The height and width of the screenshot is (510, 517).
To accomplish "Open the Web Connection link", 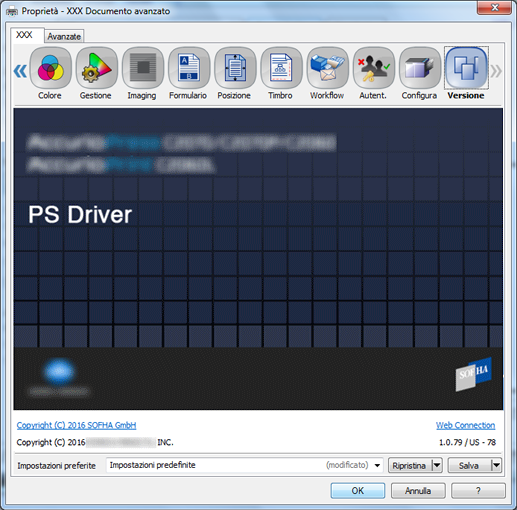I will point(465,425).
